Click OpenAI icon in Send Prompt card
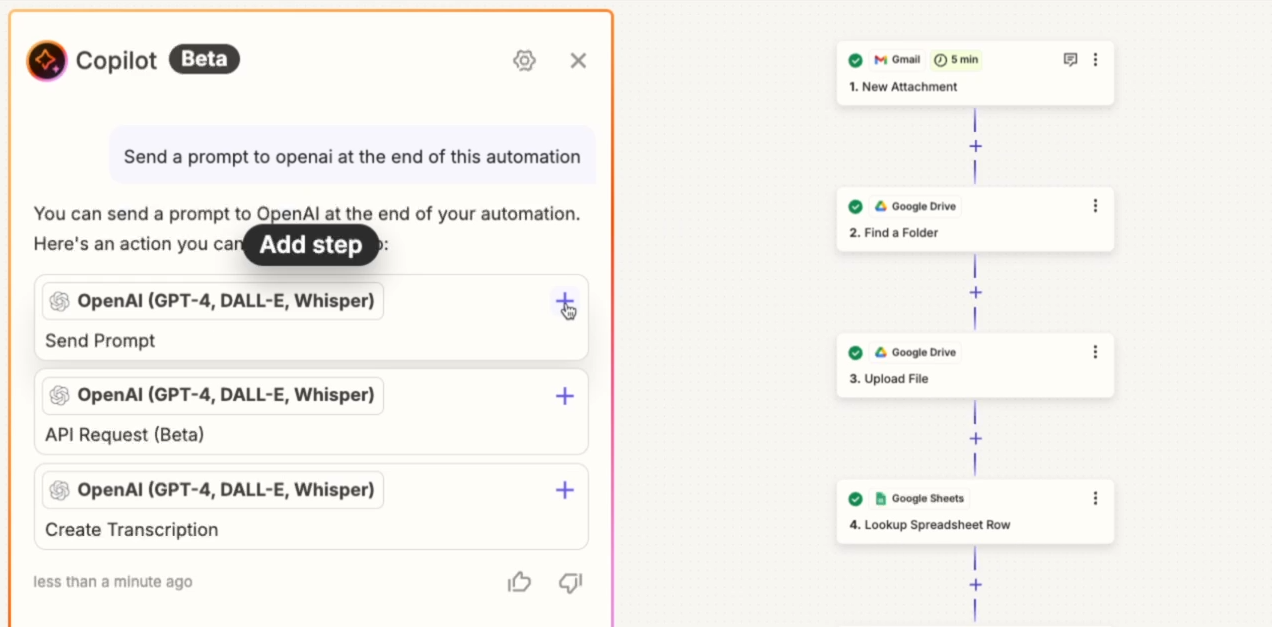The width and height of the screenshot is (1272, 627). 60,301
